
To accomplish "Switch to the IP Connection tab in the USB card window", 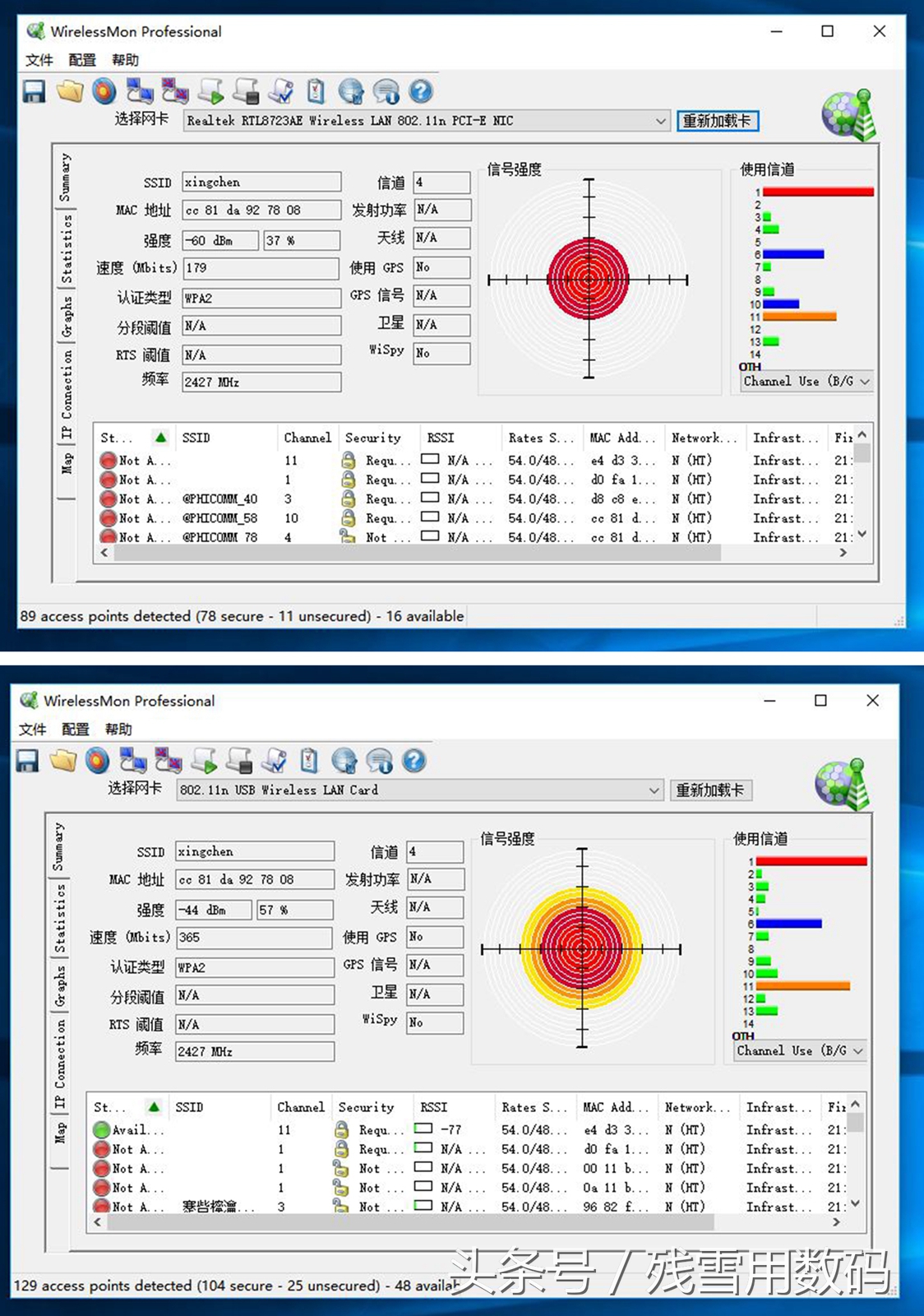I will point(59,1065).
